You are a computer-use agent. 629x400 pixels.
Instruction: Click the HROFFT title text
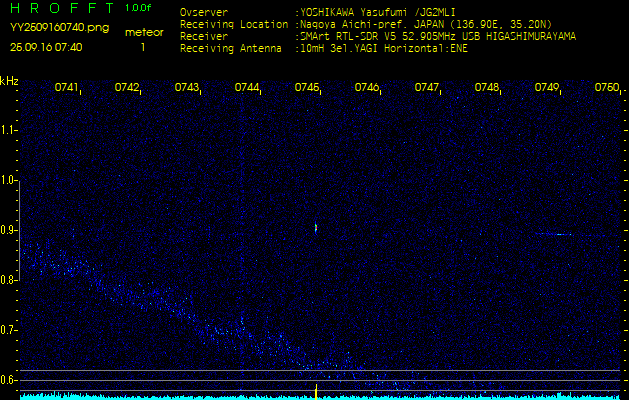click(50, 8)
